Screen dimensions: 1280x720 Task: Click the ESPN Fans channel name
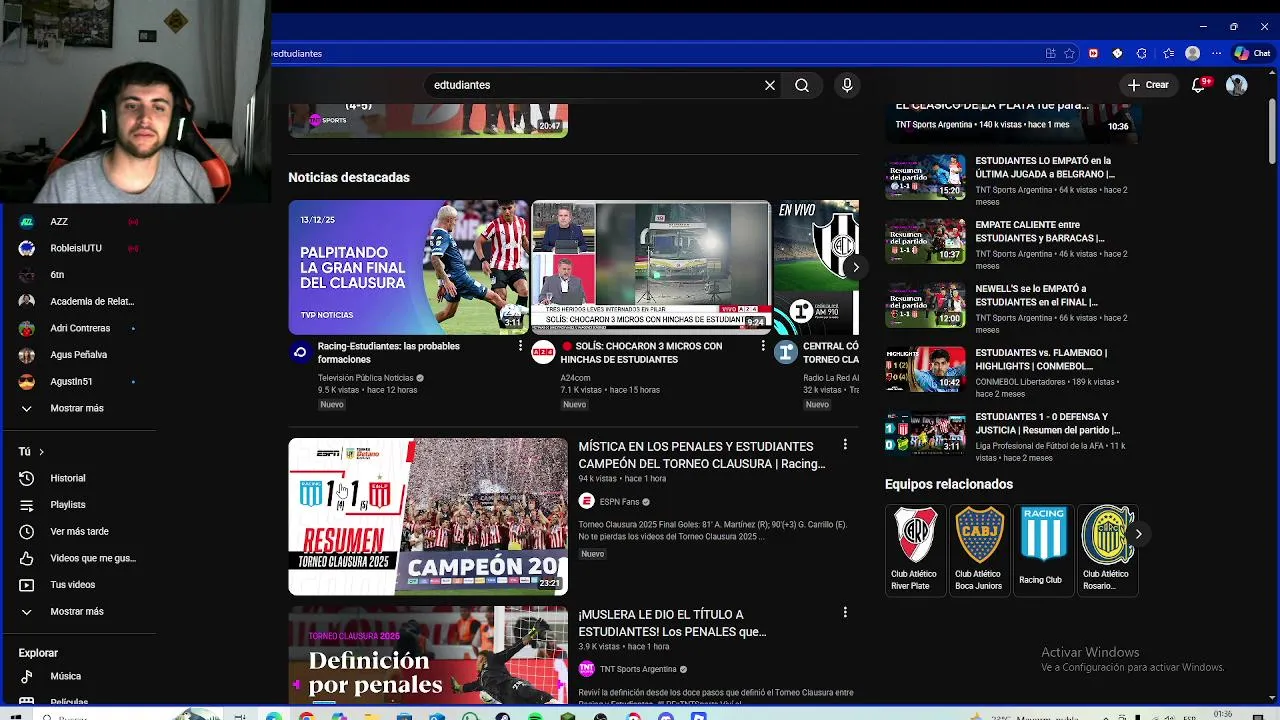point(619,502)
